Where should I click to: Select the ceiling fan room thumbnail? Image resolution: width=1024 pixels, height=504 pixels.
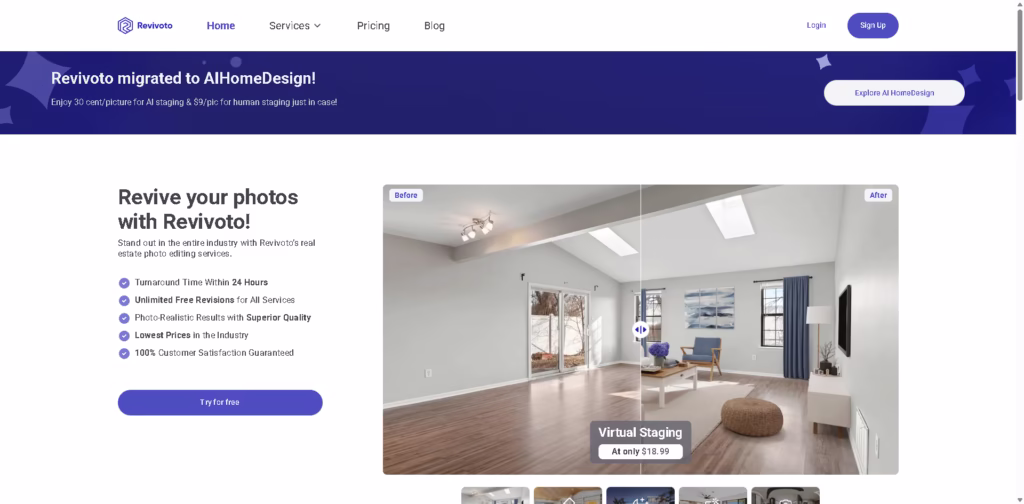[x=712, y=495]
